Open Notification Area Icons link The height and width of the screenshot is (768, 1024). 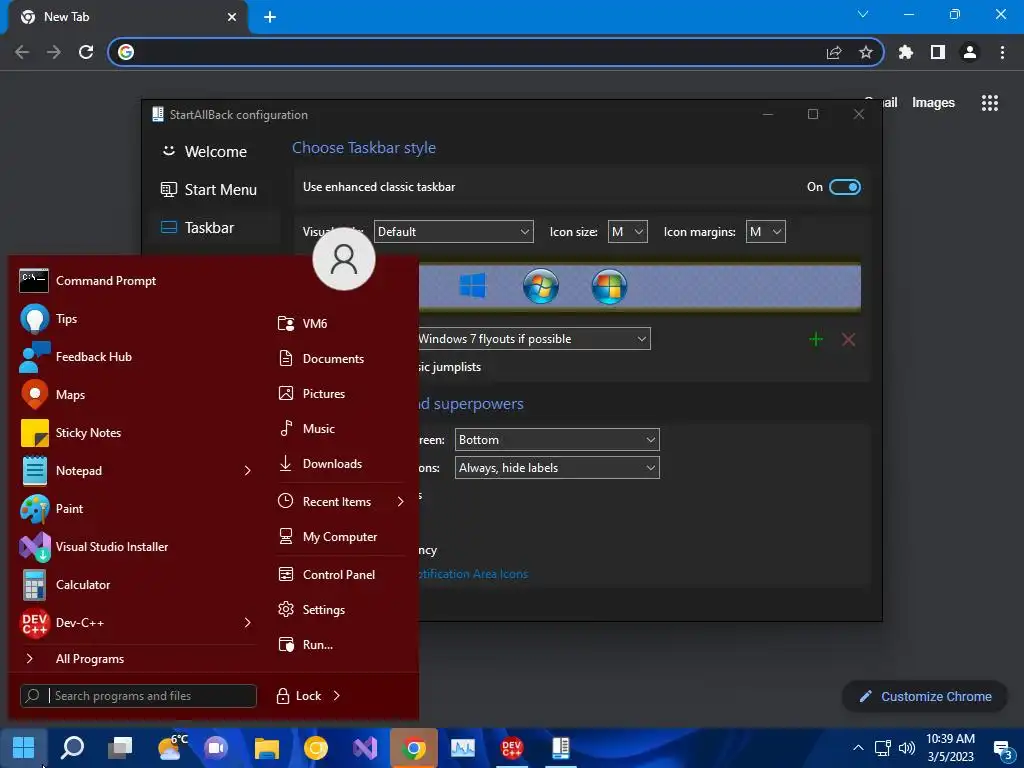pos(473,574)
